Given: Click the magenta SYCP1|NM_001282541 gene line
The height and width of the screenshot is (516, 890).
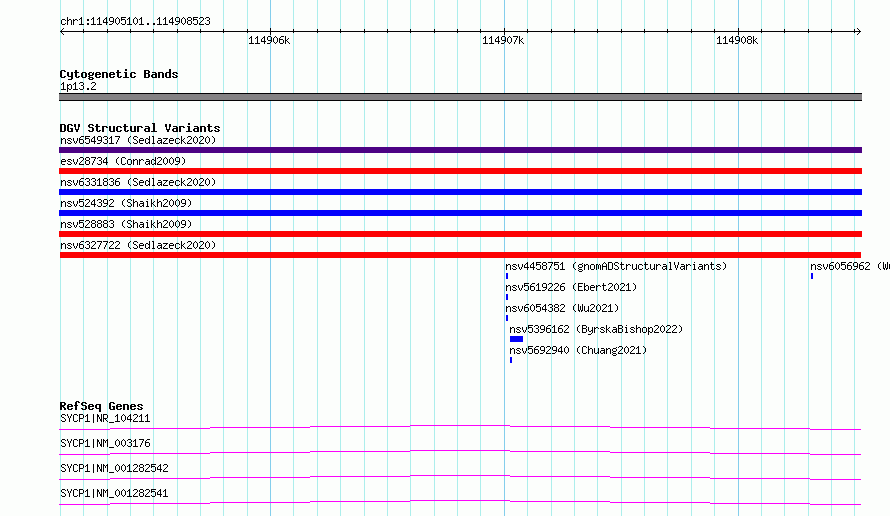Looking at the screenshot, I should [460, 502].
